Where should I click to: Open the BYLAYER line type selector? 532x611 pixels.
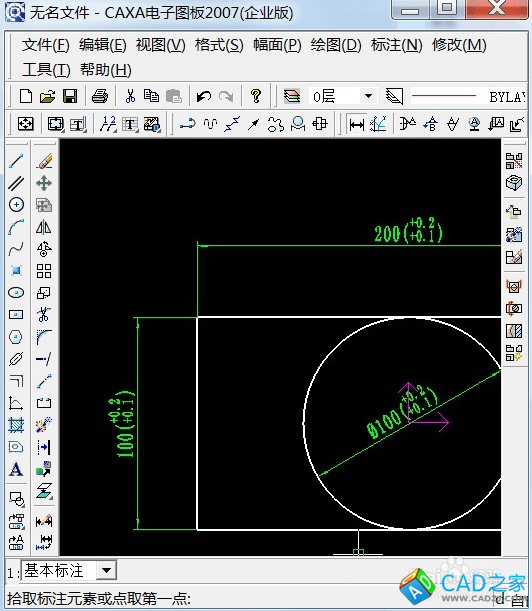point(507,97)
